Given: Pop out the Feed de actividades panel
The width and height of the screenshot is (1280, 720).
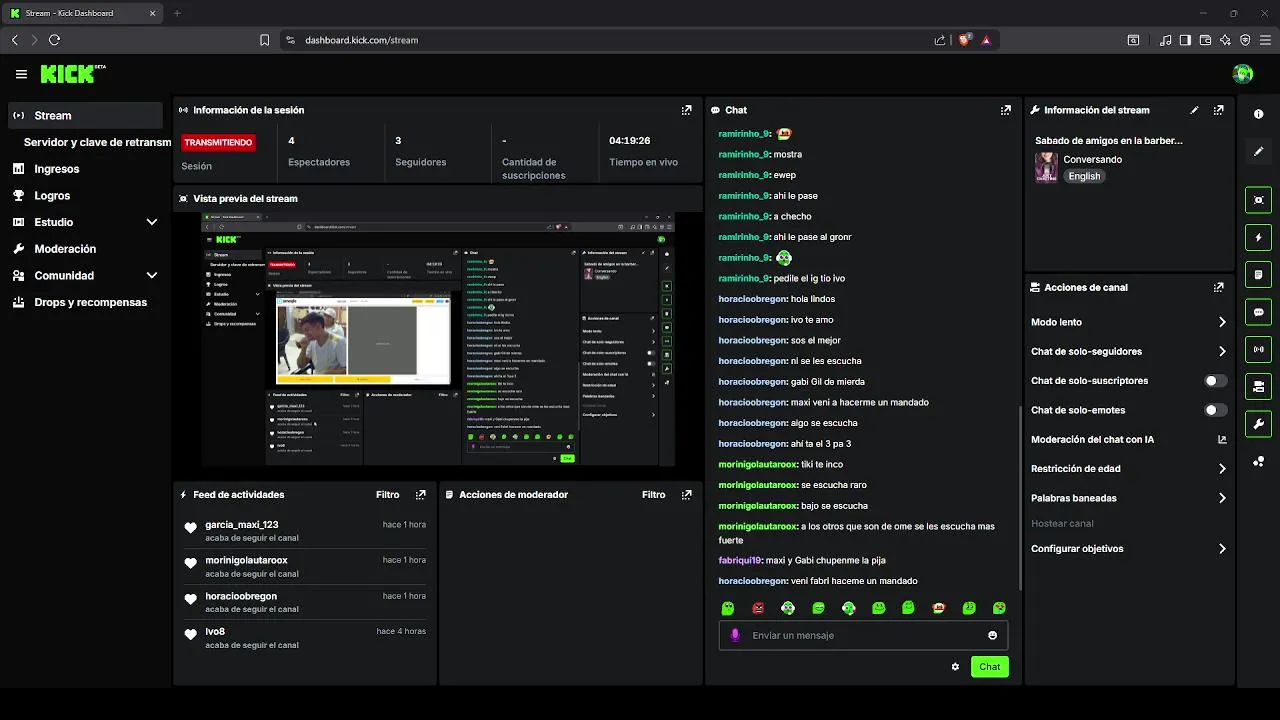Looking at the screenshot, I should click(x=420, y=495).
